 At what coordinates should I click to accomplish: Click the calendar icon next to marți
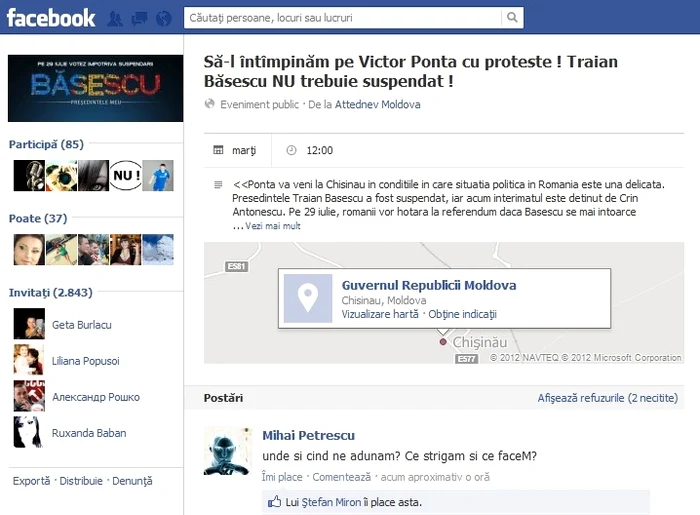(218, 150)
